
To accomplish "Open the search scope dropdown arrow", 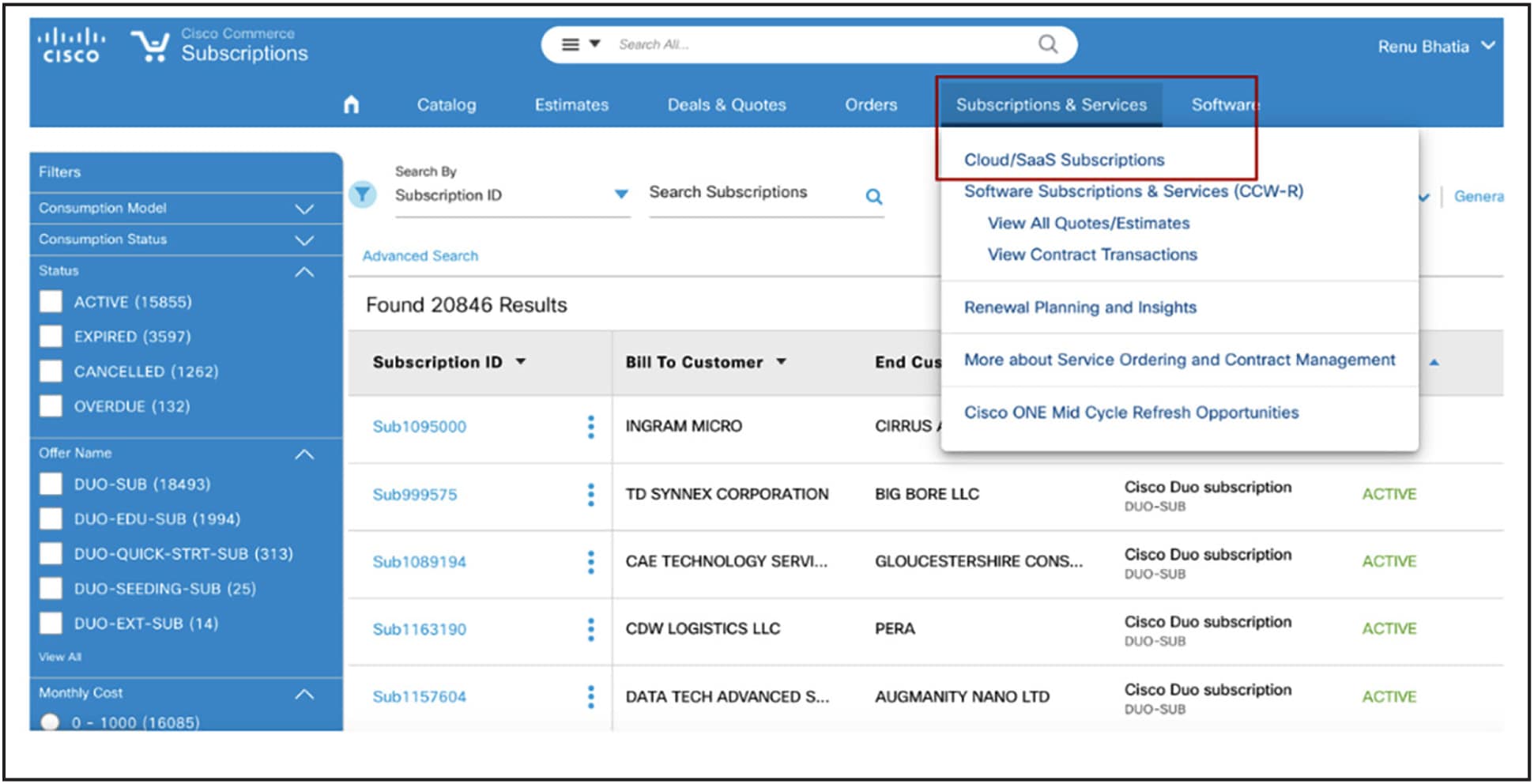I will click(595, 44).
